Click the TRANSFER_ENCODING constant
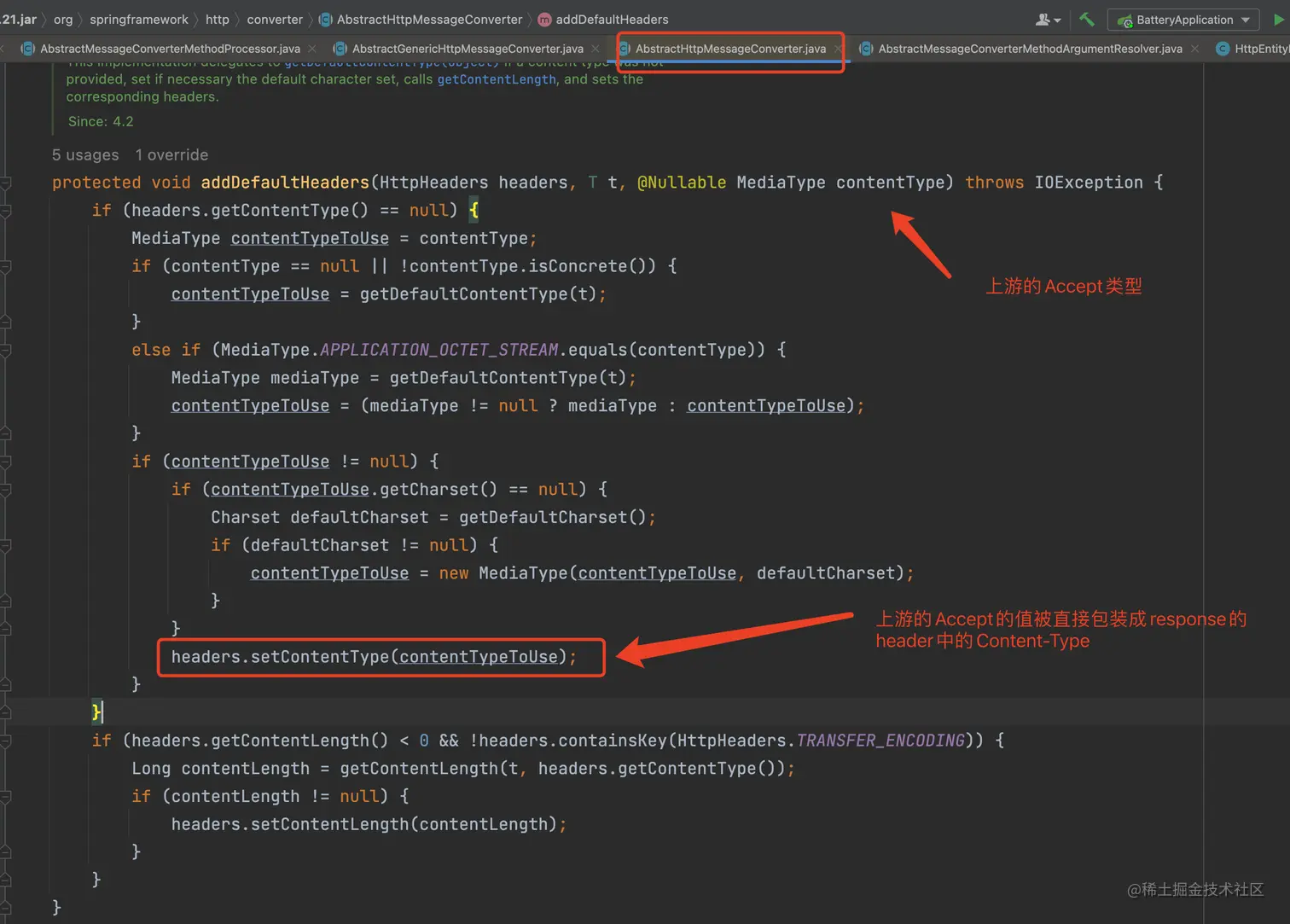Image resolution: width=1290 pixels, height=924 pixels. point(880,741)
